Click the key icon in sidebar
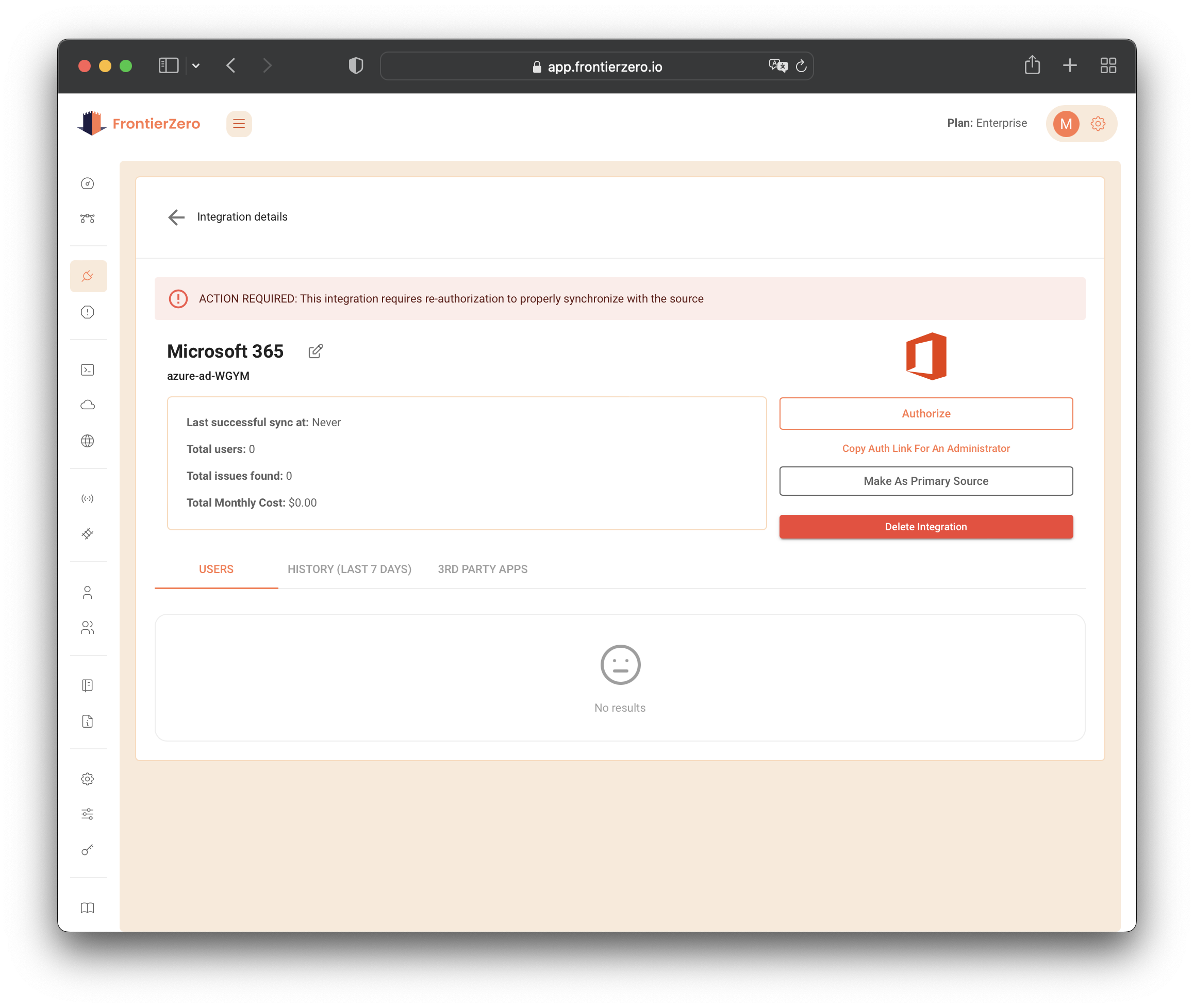 click(88, 850)
